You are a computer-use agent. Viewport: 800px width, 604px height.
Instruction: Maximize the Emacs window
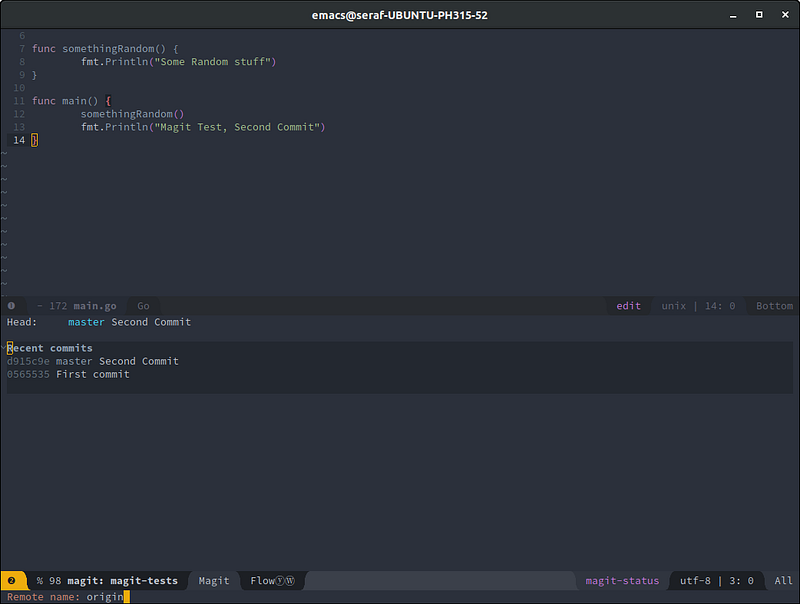pos(759,15)
